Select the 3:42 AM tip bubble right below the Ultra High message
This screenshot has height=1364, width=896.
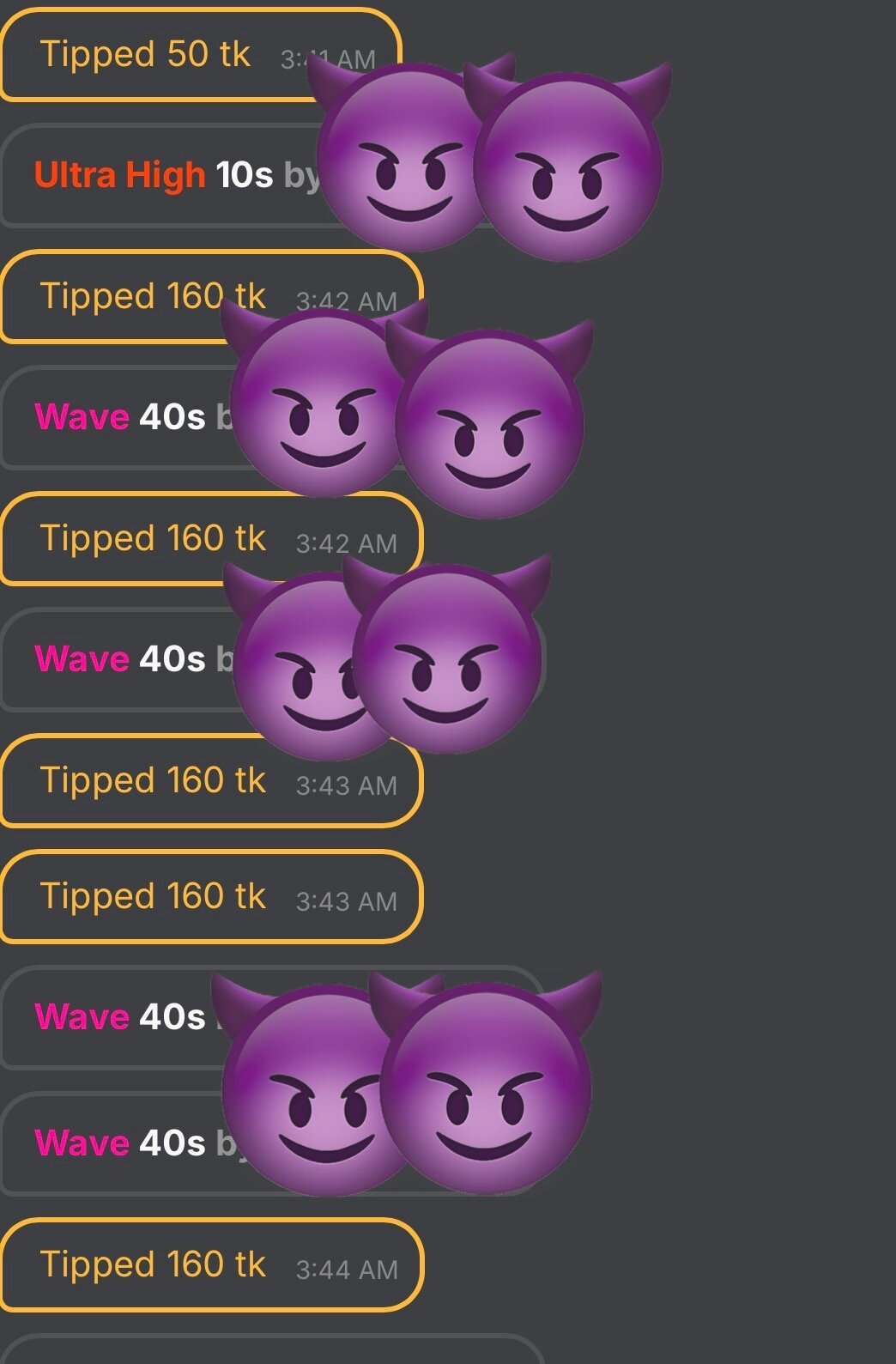[212, 297]
